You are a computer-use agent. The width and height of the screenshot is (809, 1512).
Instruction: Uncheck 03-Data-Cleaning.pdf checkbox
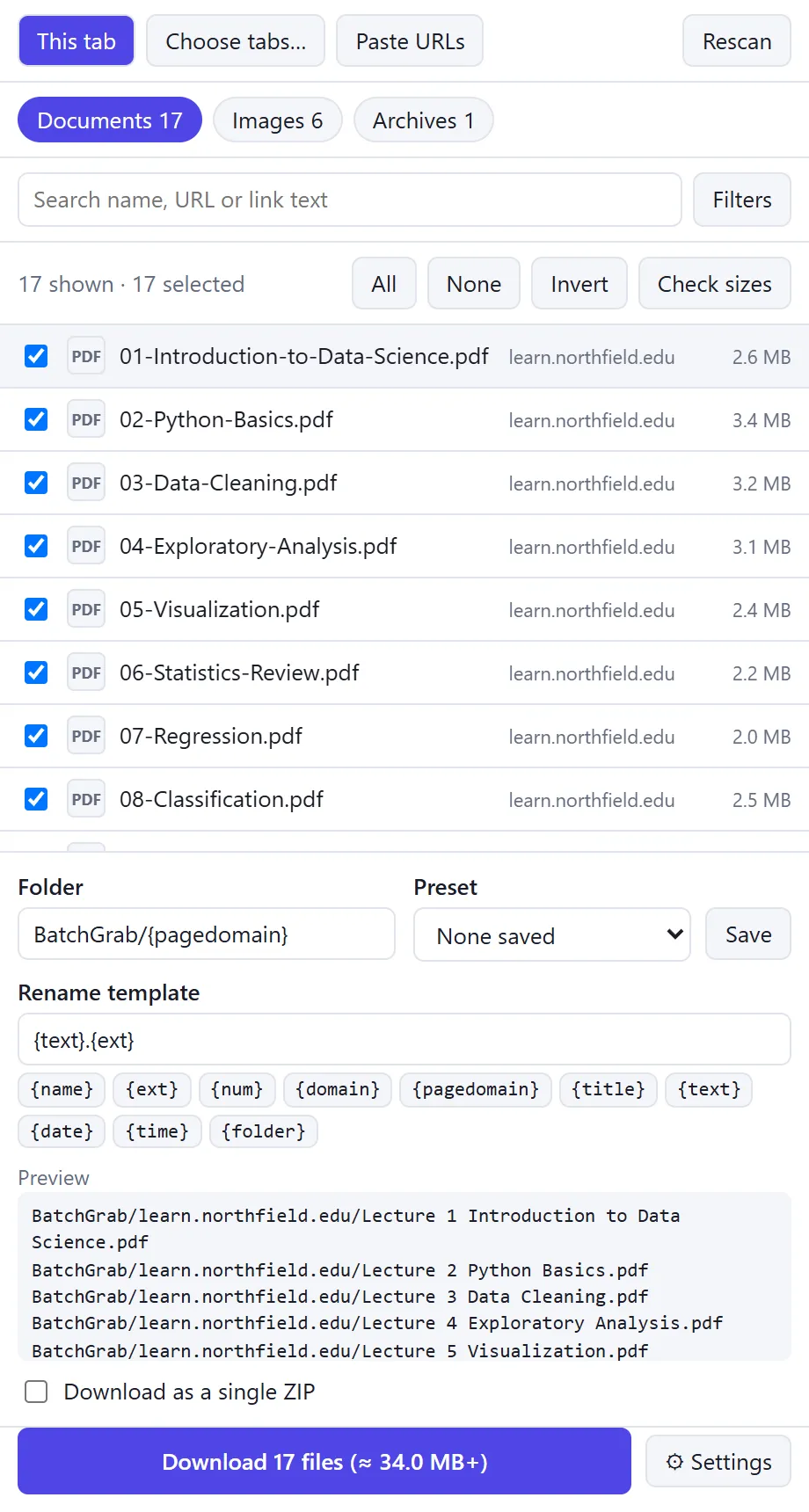coord(36,483)
